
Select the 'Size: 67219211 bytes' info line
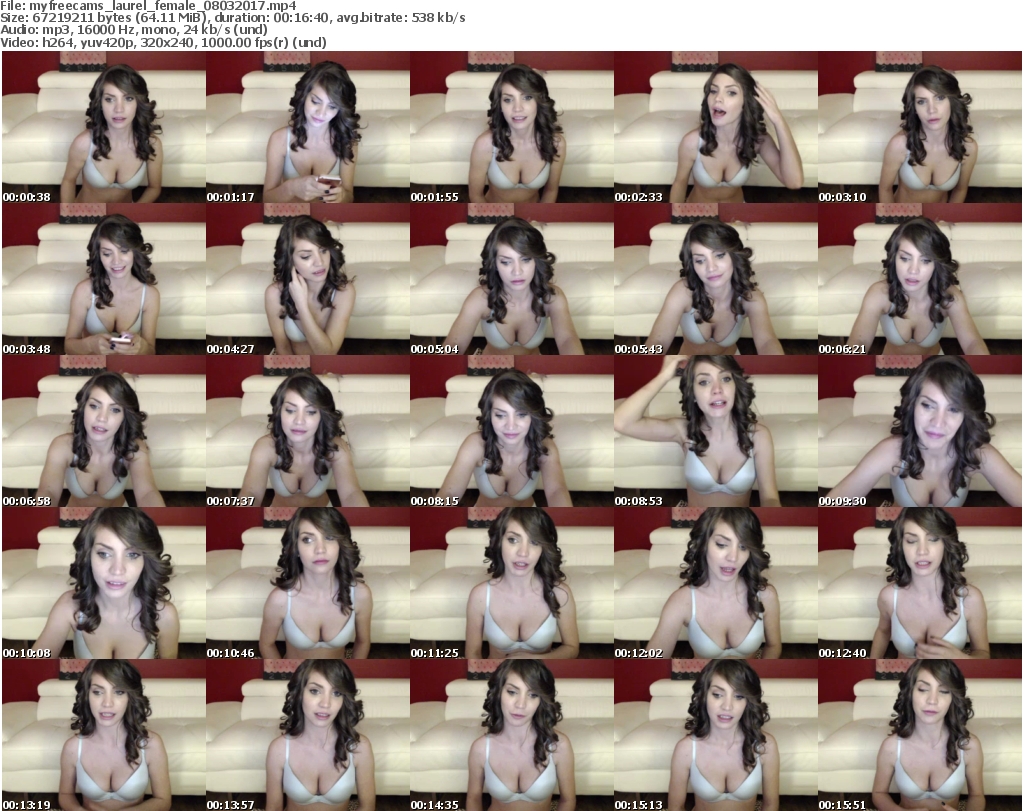click(232, 18)
